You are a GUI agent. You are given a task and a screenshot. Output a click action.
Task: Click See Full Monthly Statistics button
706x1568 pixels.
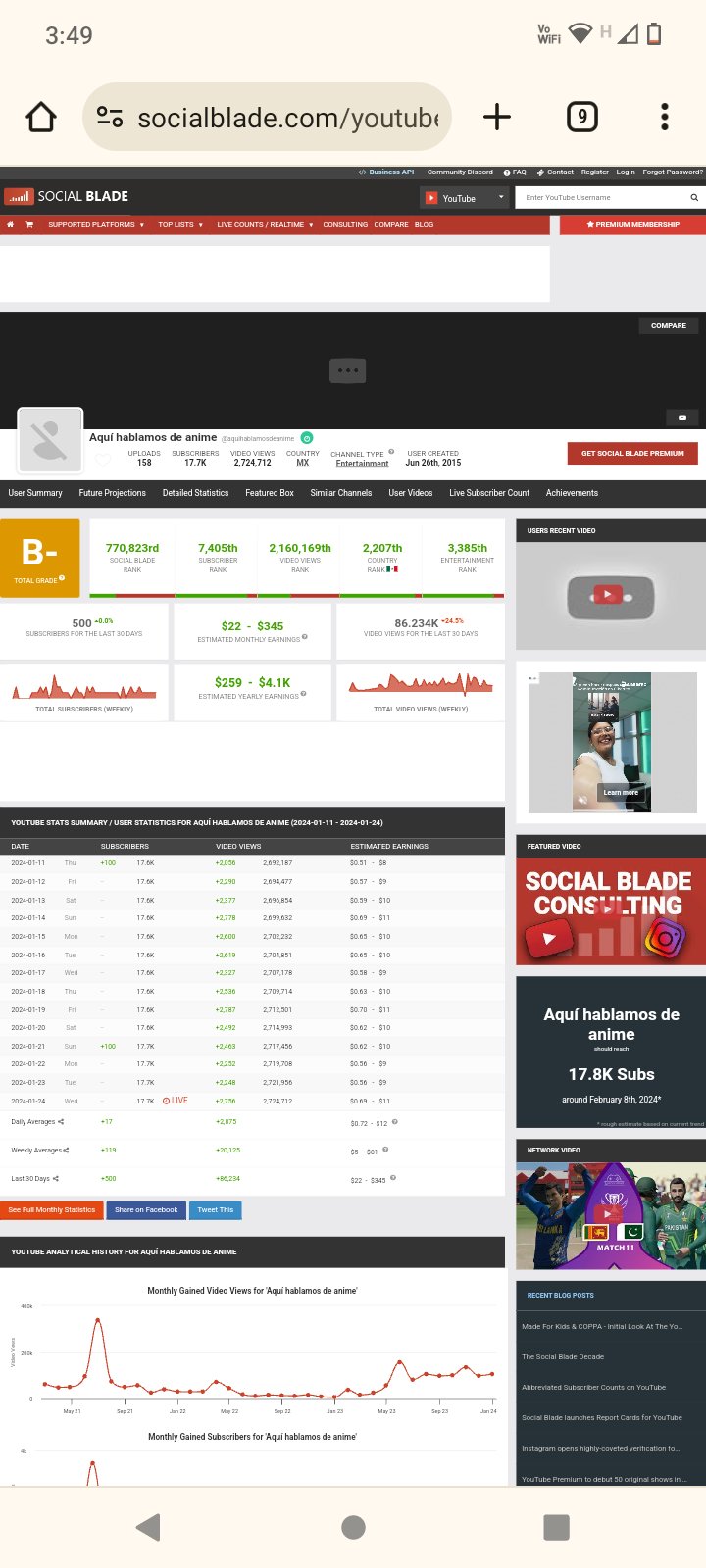point(52,1210)
